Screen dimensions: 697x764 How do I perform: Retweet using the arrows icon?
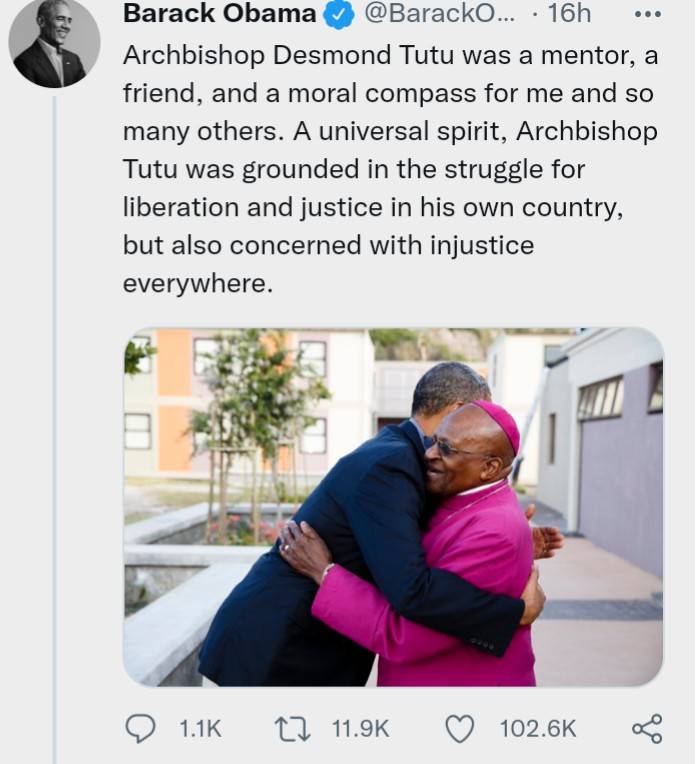[x=292, y=729]
